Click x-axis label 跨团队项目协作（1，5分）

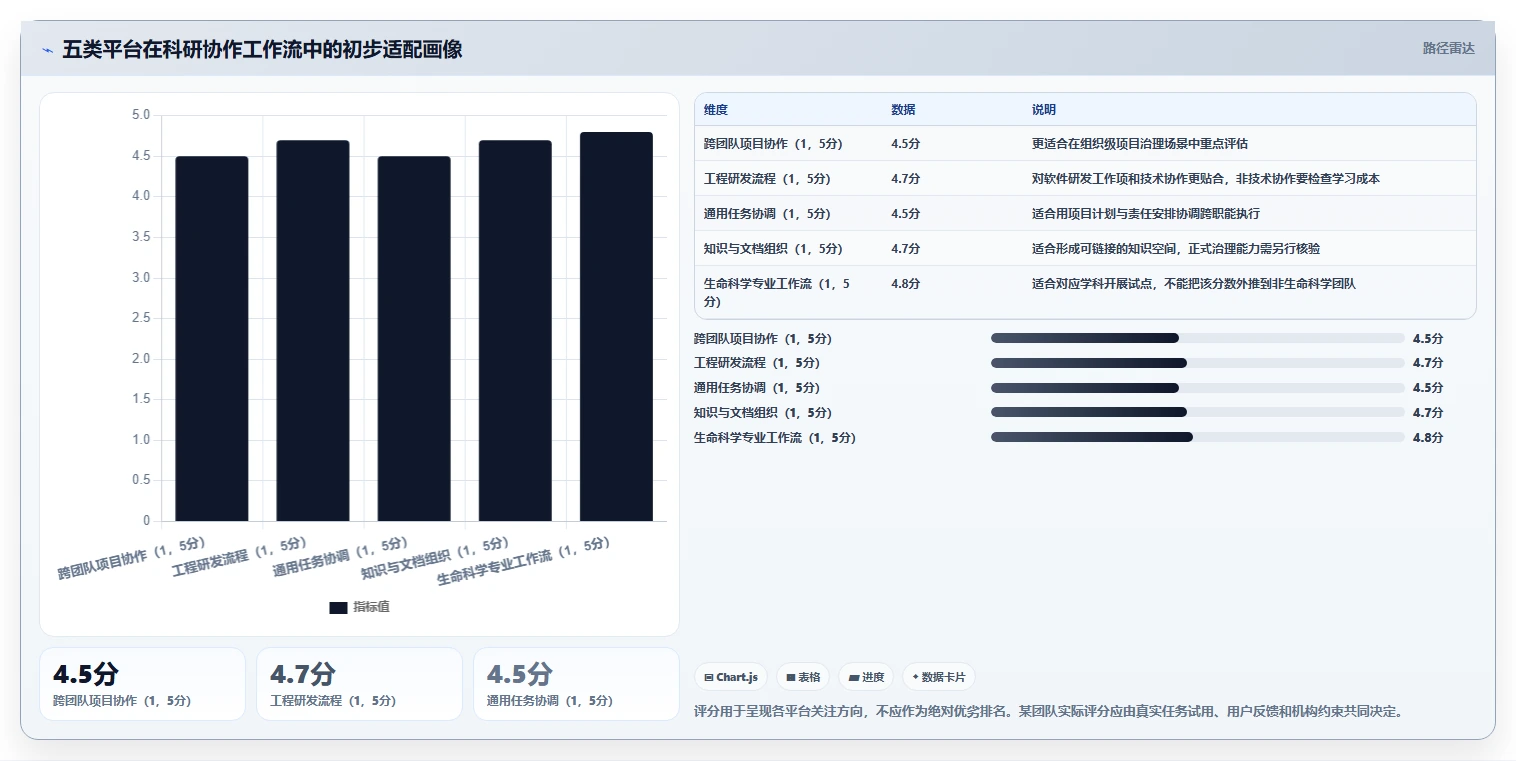132,559
